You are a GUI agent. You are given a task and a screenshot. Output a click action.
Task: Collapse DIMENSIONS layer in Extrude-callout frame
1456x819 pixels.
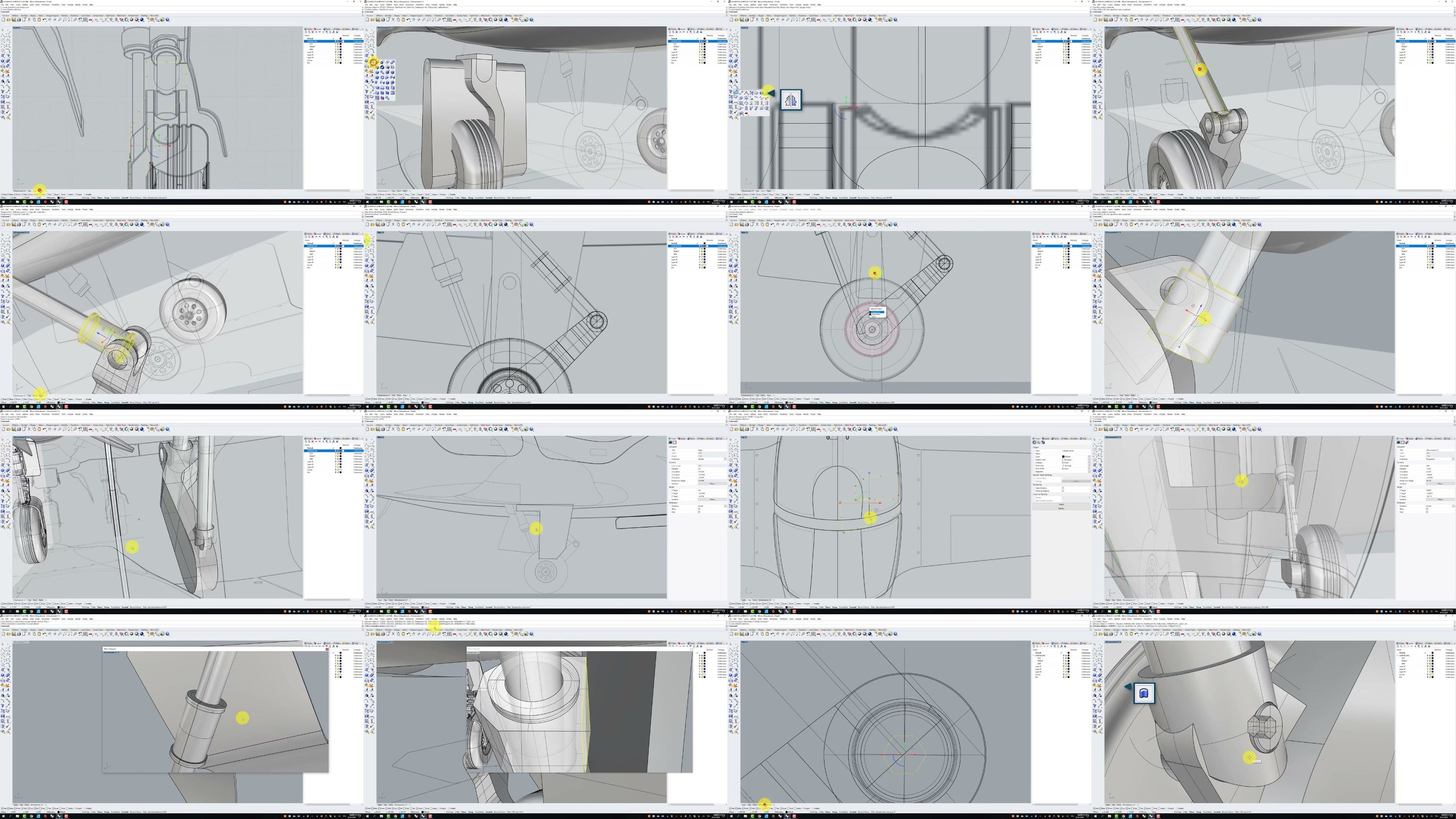(x=1398, y=656)
